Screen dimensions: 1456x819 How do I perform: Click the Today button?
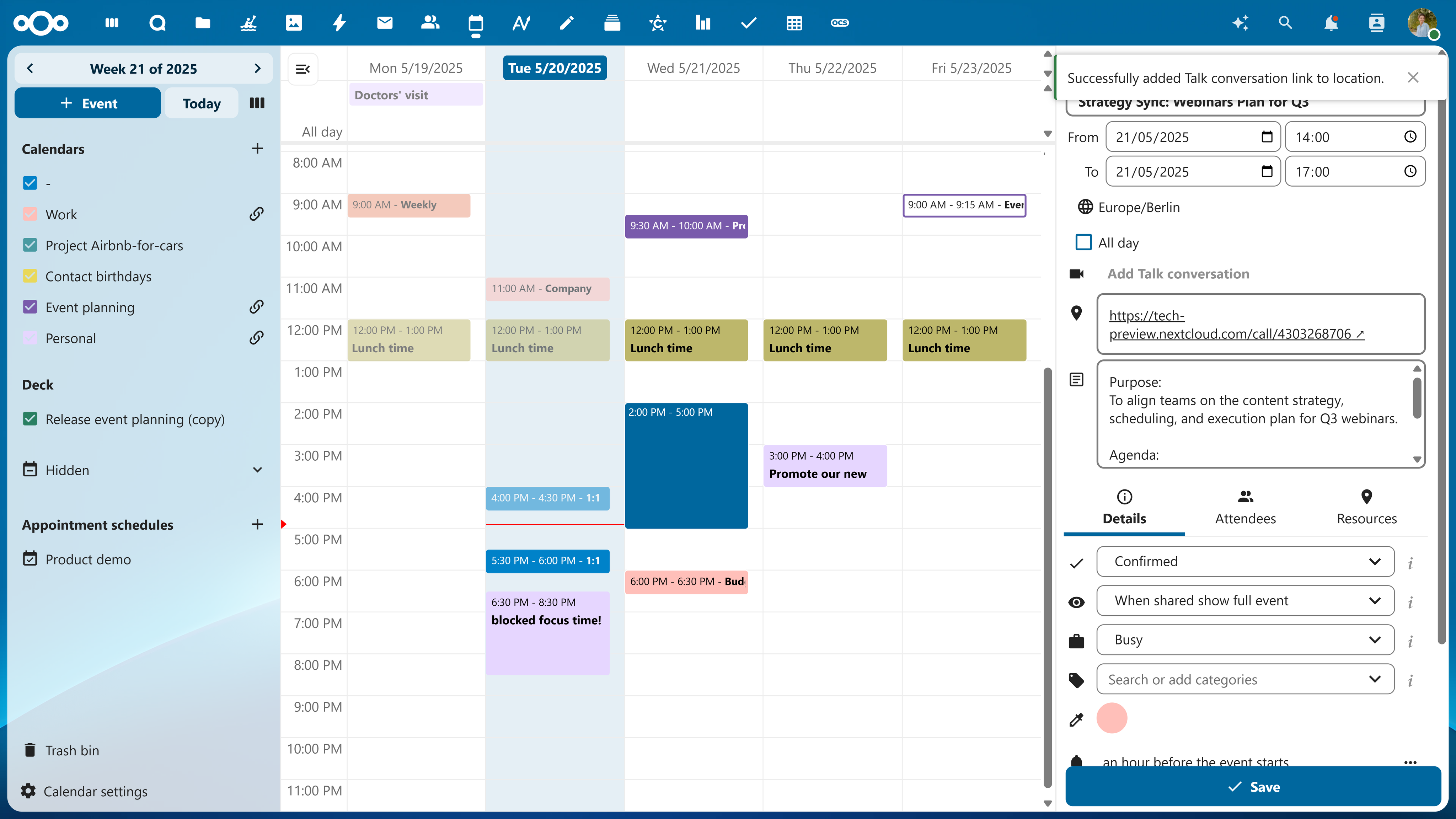(x=201, y=103)
